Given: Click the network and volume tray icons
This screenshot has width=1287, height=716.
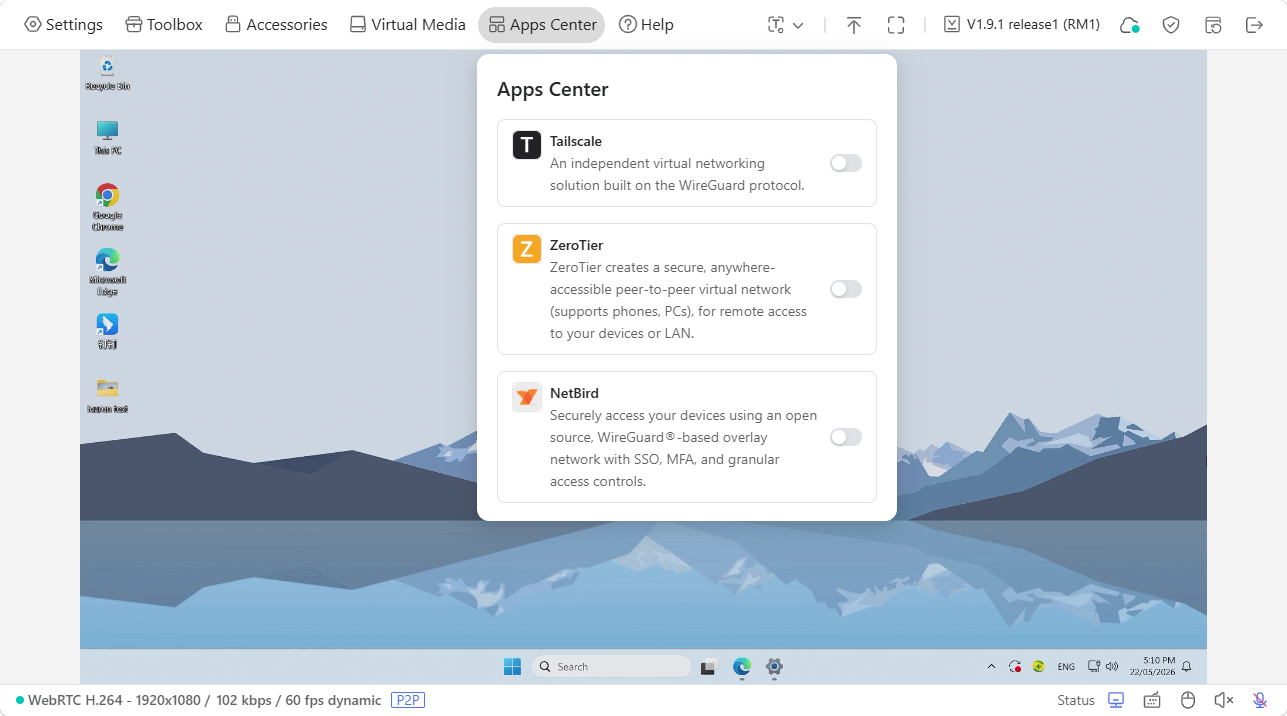Looking at the screenshot, I should (1103, 666).
